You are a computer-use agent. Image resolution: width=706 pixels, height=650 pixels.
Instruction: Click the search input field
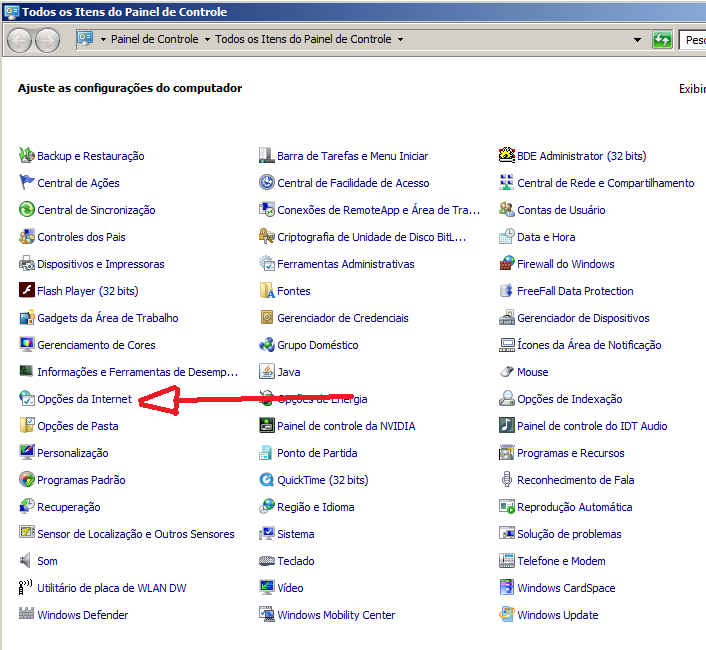point(692,40)
